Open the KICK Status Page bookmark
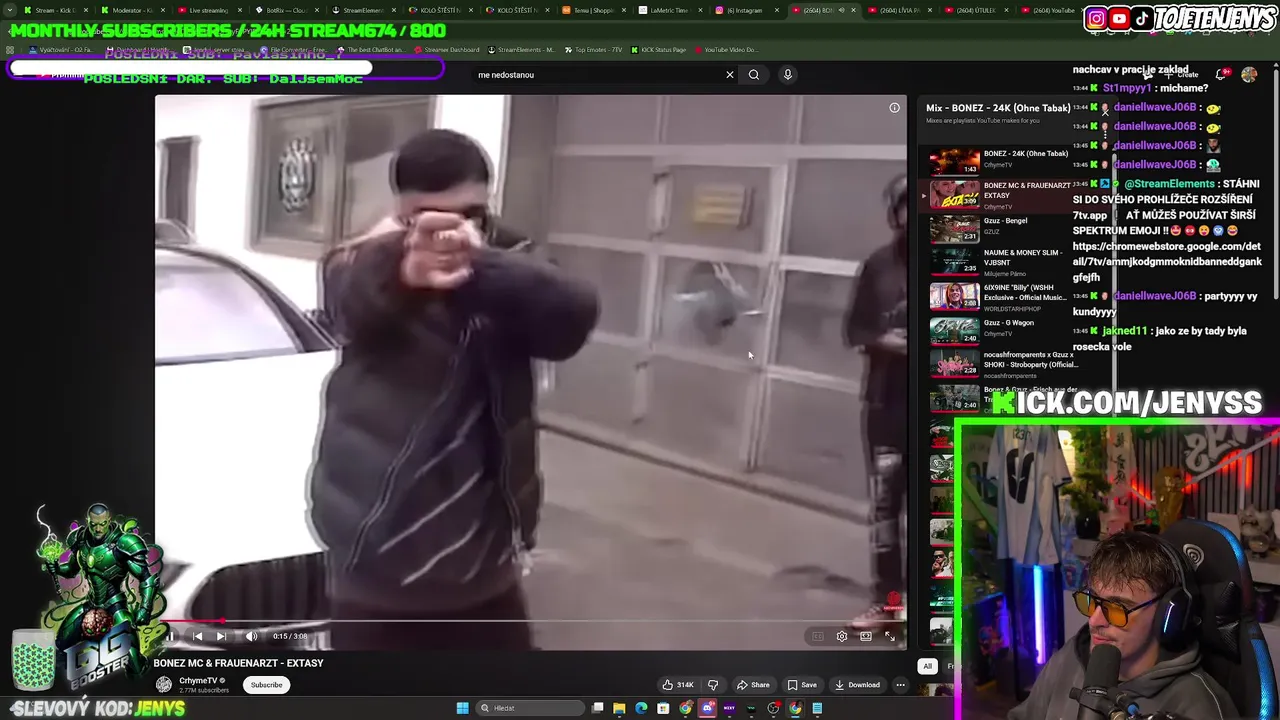Viewport: 1280px width, 720px height. point(658,50)
